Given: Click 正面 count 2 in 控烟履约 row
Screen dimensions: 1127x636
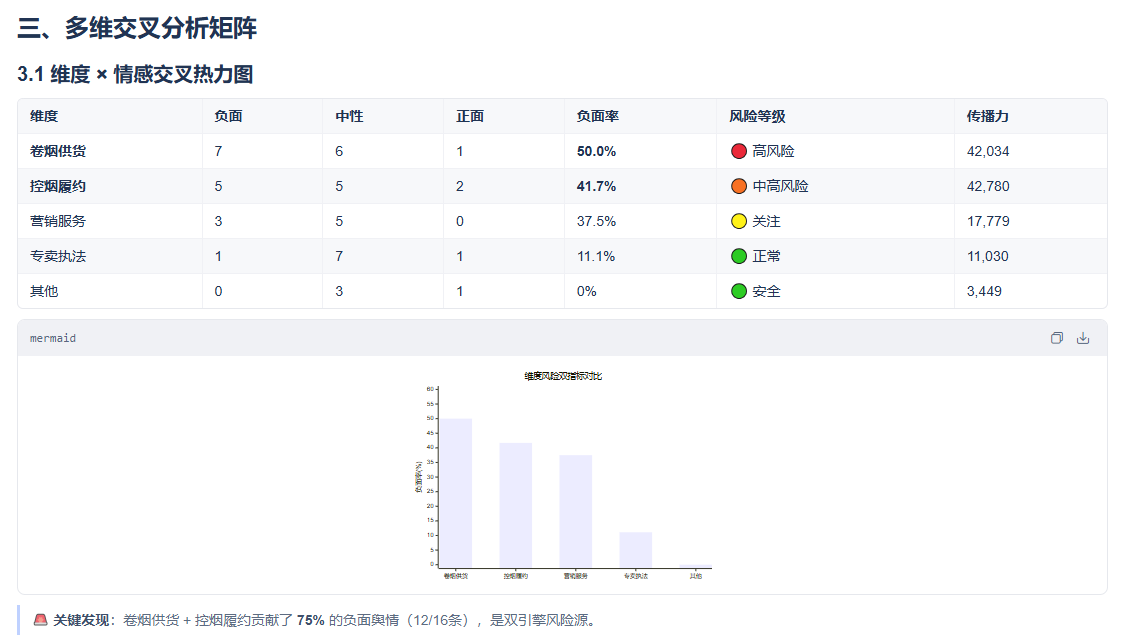Looking at the screenshot, I should click(x=460, y=186).
